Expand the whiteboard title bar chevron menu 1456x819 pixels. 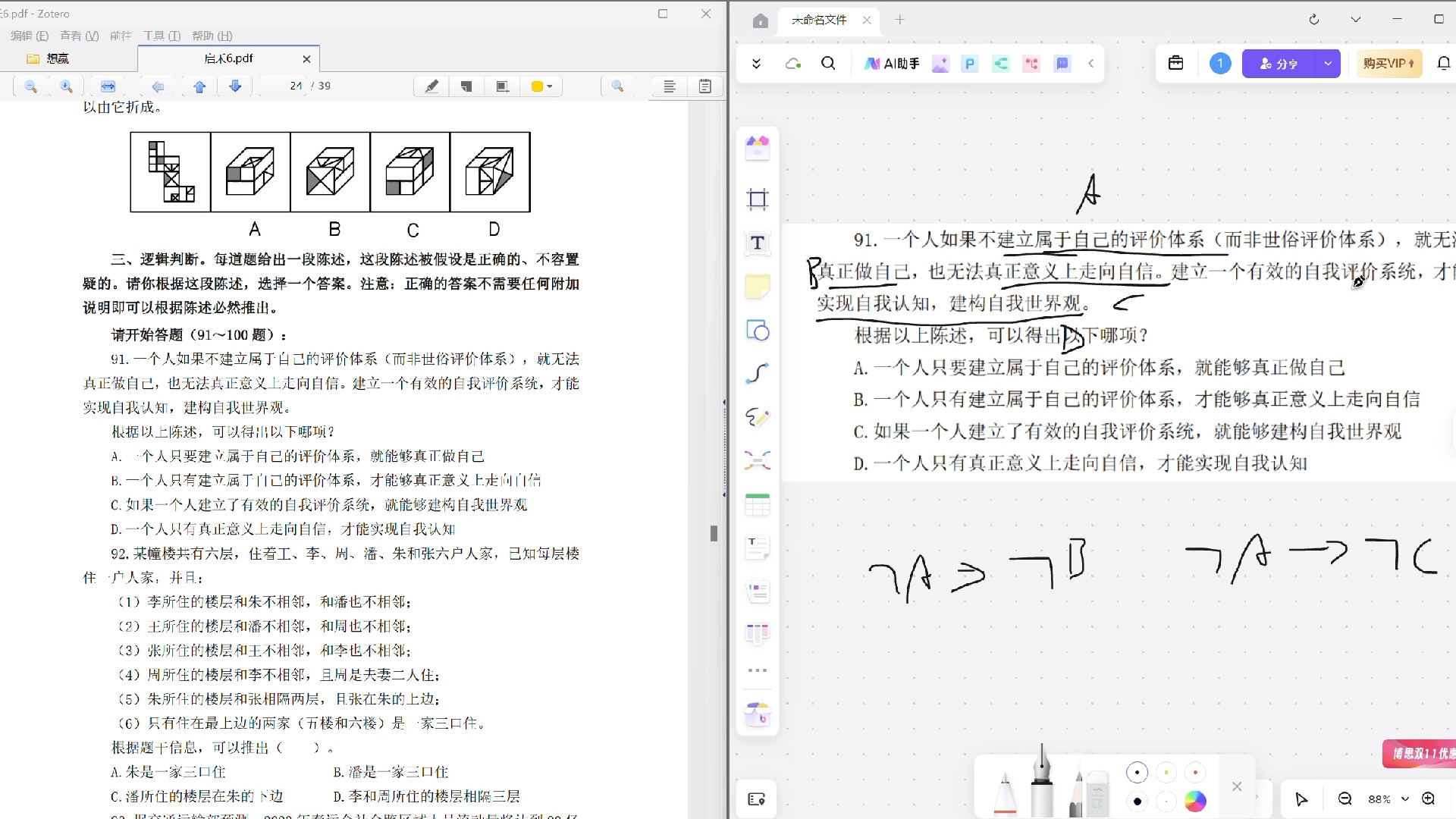click(1356, 20)
